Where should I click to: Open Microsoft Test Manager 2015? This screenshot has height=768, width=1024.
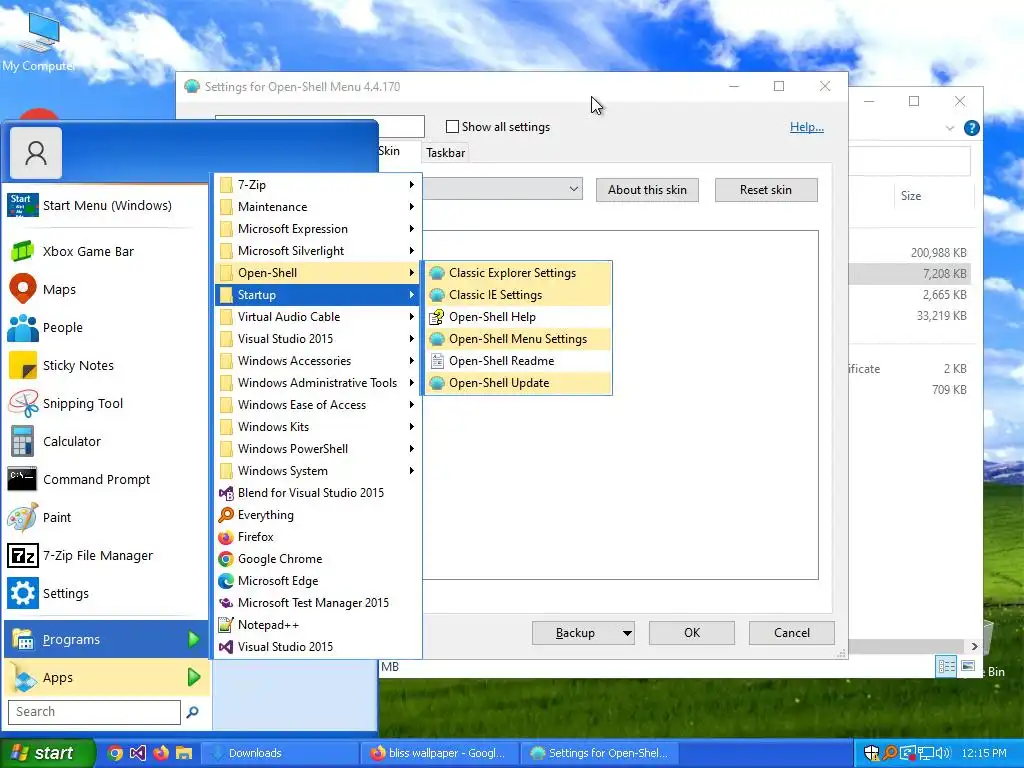318,603
